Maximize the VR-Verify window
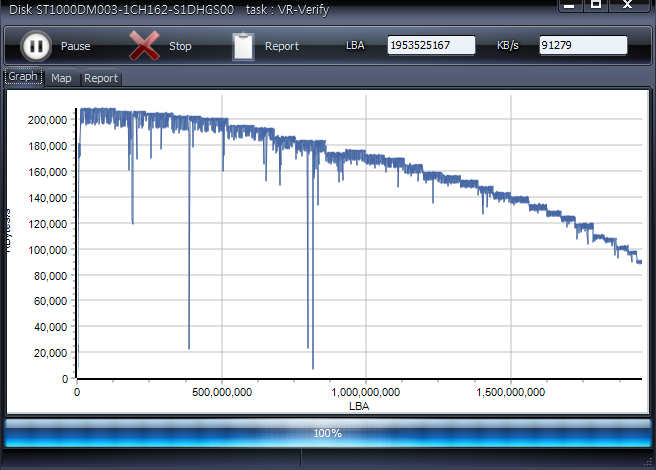 coord(596,5)
